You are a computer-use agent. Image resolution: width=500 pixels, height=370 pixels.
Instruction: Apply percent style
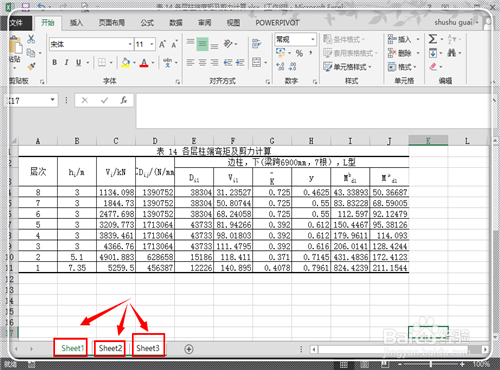(x=299, y=53)
